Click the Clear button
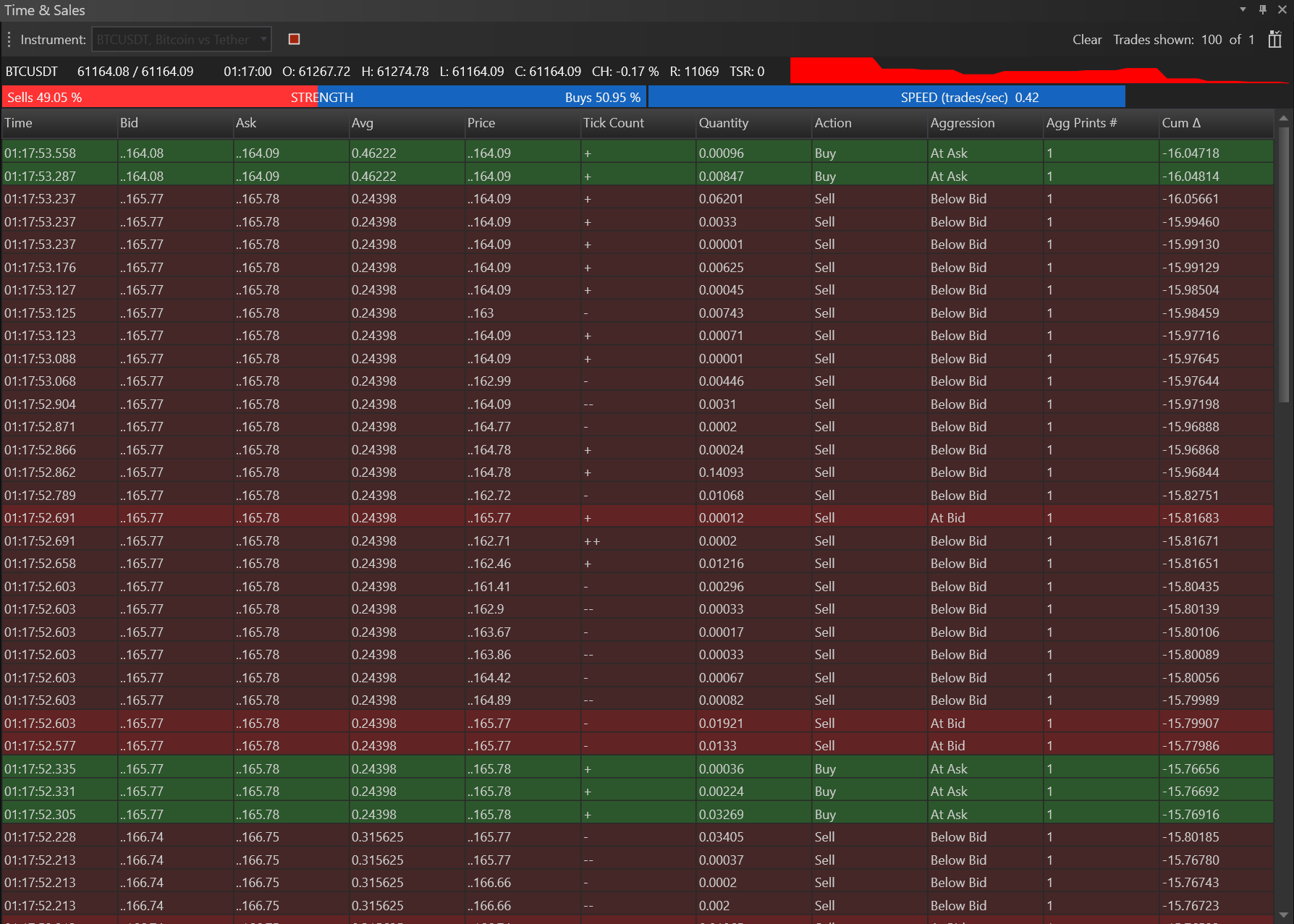Image resolution: width=1294 pixels, height=924 pixels. click(x=1086, y=39)
